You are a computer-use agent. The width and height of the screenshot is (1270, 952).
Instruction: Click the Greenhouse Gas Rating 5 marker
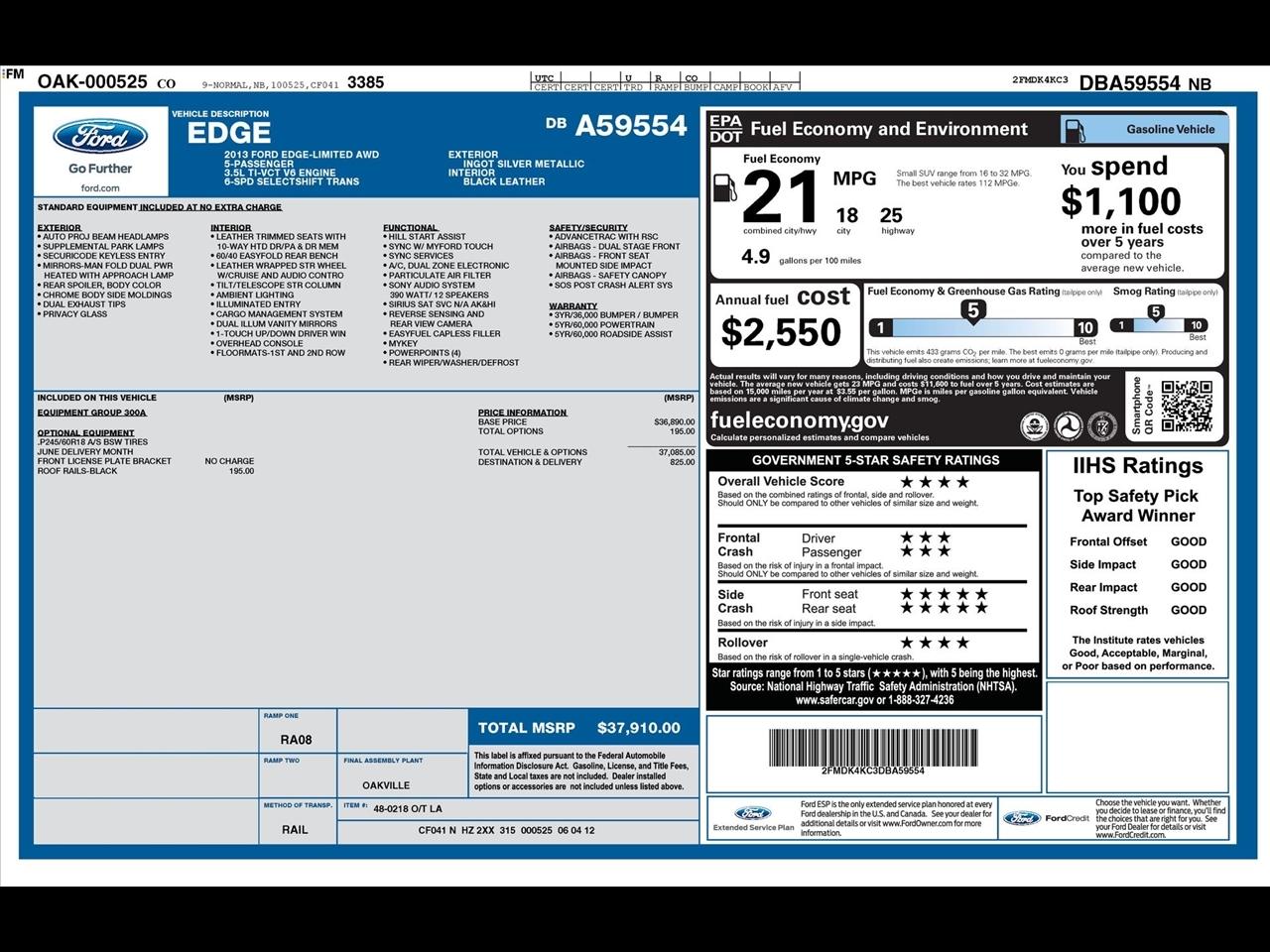click(x=972, y=311)
